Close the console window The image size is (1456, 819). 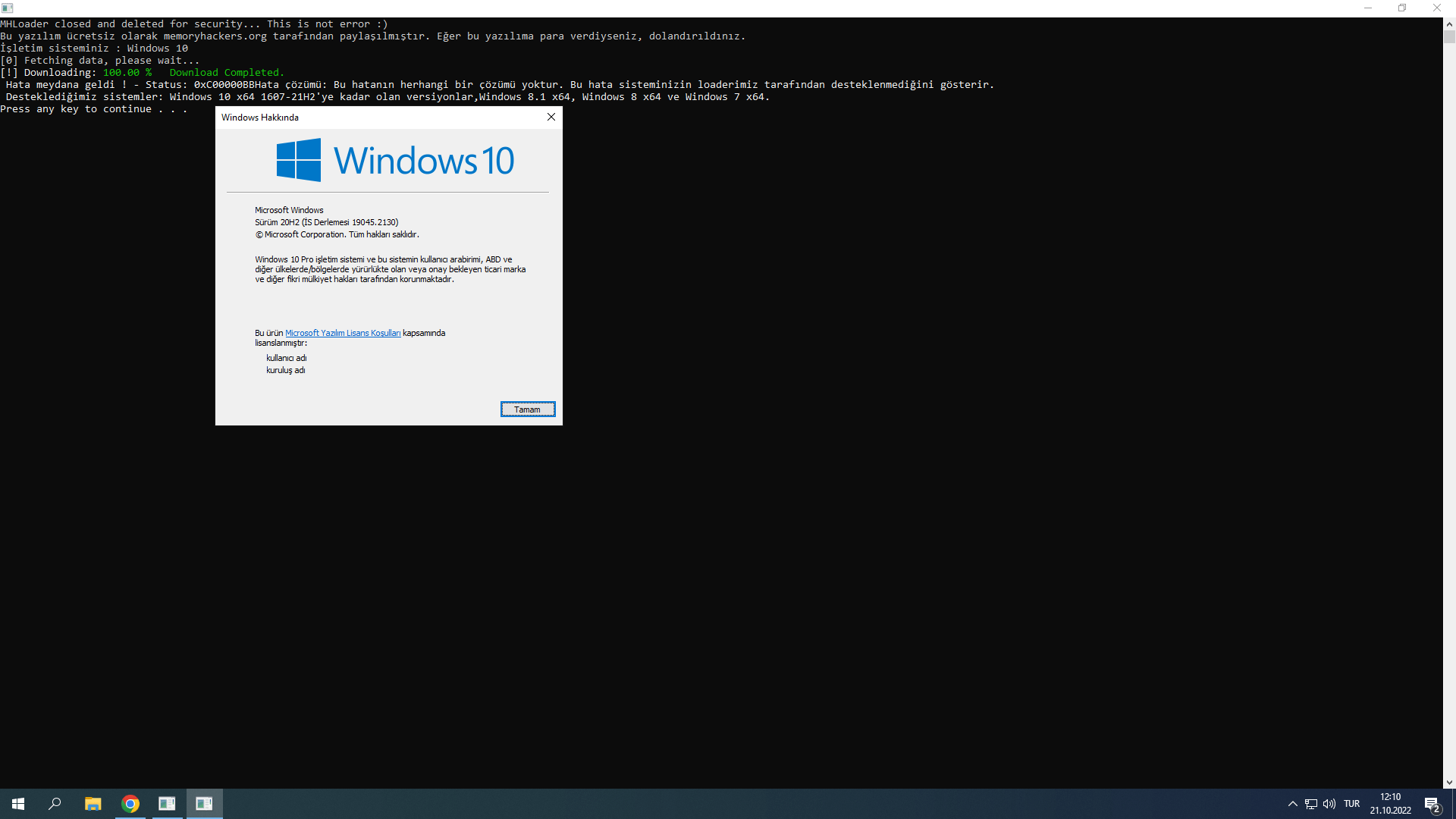(1437, 8)
